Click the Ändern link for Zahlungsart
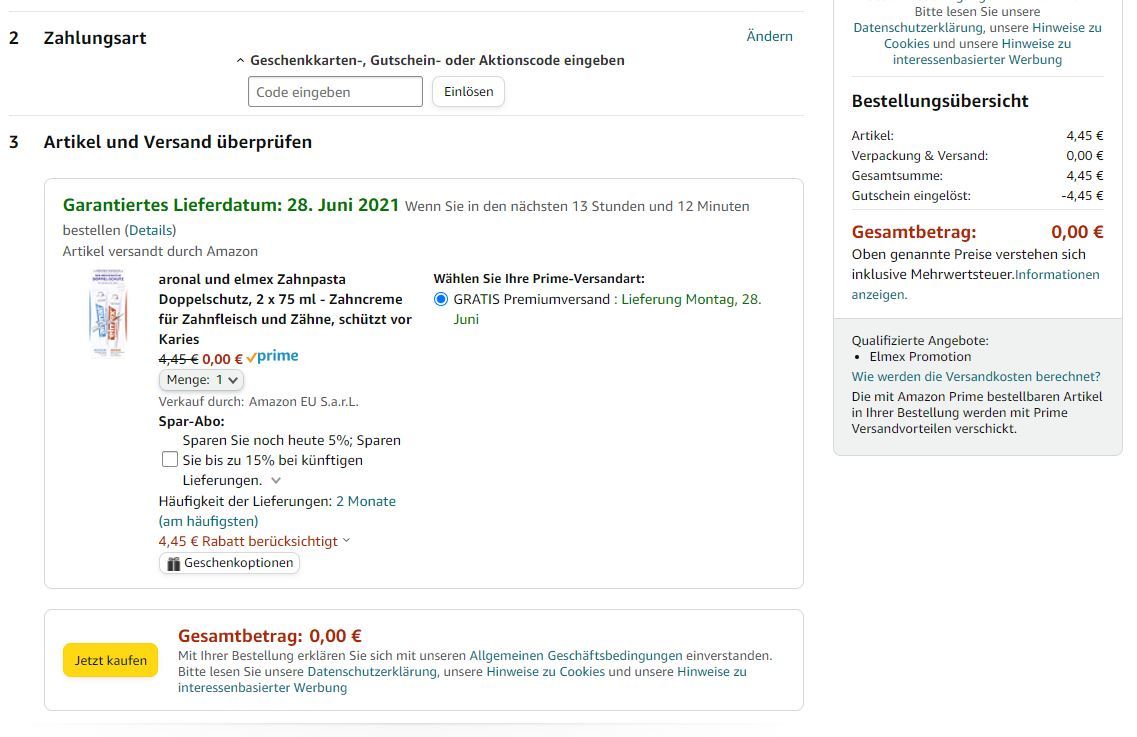 [x=769, y=36]
